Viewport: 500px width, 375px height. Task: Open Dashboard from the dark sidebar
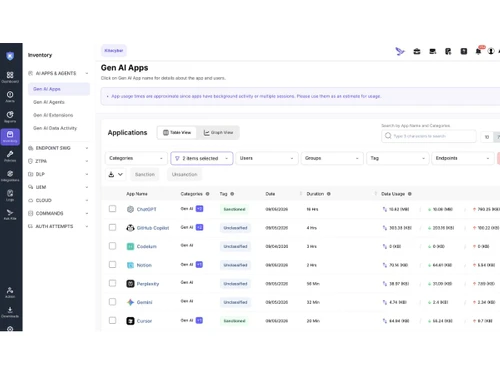10,77
